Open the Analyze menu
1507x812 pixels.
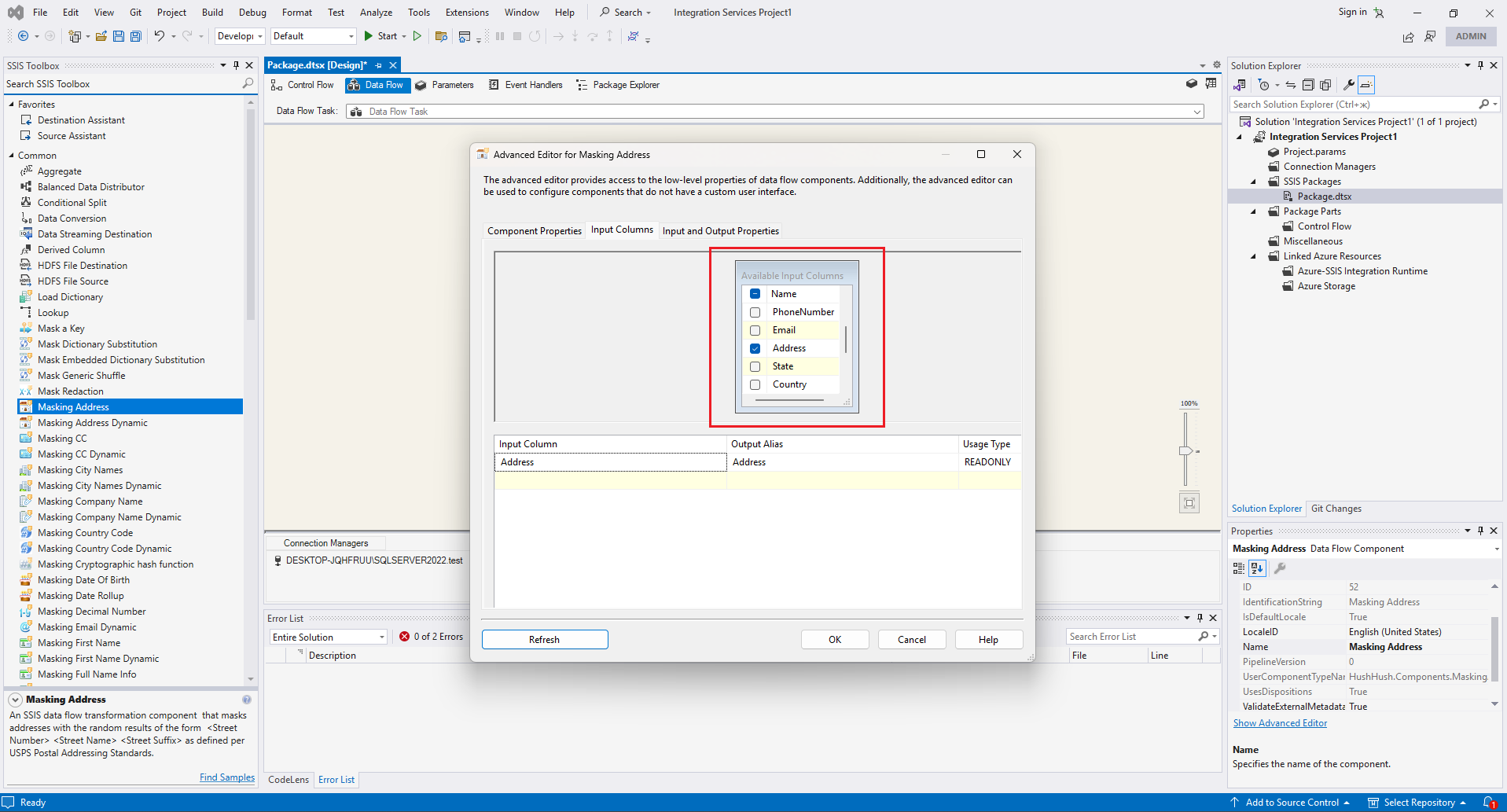376,12
